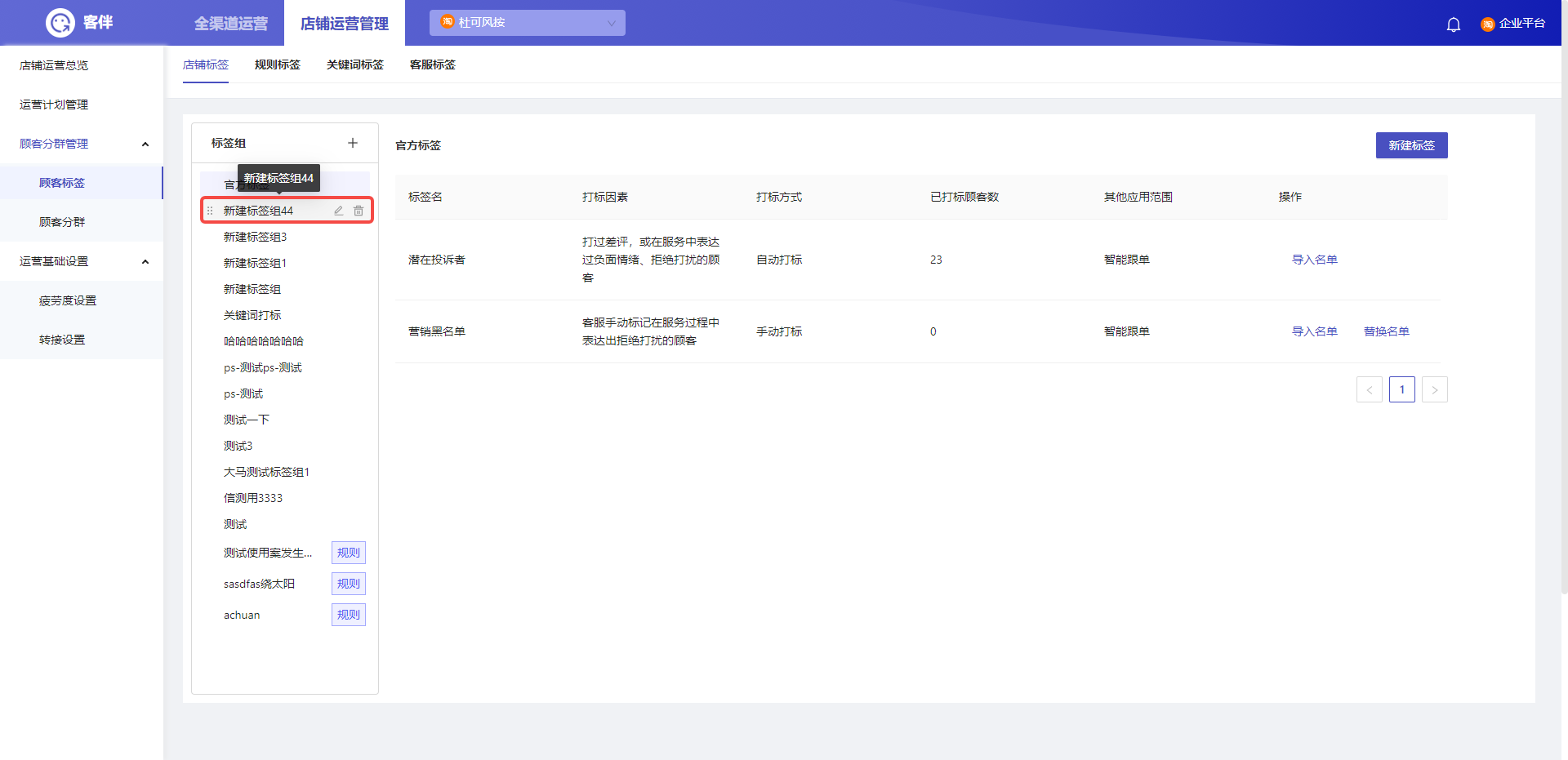
Task: Select tag group 测试使用案发生...
Action: (268, 553)
